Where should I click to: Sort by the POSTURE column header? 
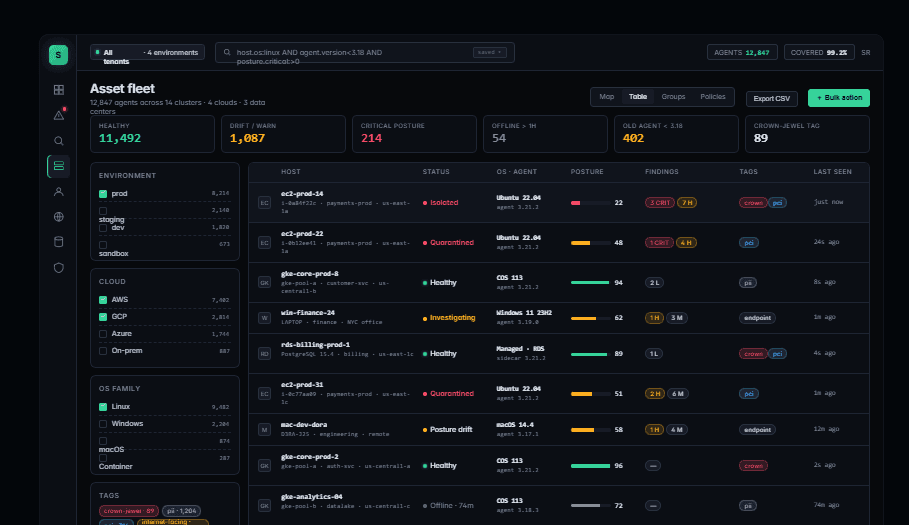[x=587, y=172]
